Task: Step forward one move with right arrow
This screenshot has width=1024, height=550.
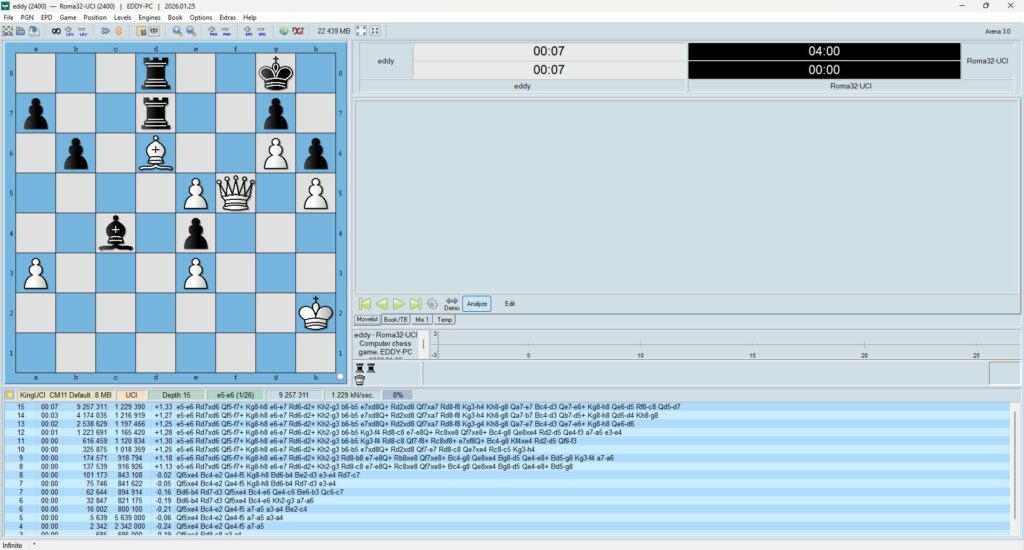Action: (x=399, y=303)
